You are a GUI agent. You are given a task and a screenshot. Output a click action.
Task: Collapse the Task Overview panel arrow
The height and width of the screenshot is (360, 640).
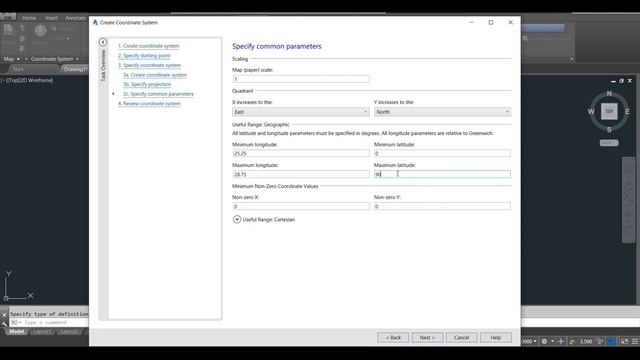click(103, 42)
